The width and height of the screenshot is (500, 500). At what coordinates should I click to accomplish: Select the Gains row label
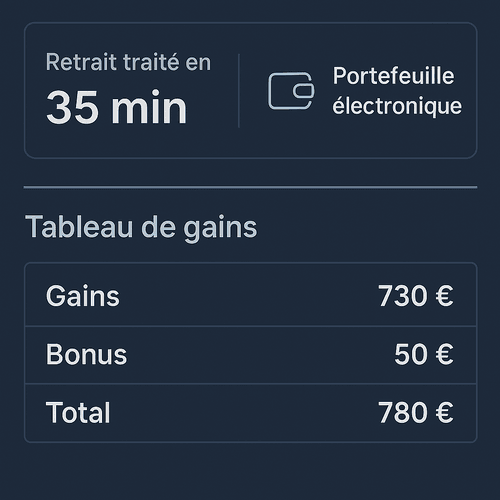(83, 296)
